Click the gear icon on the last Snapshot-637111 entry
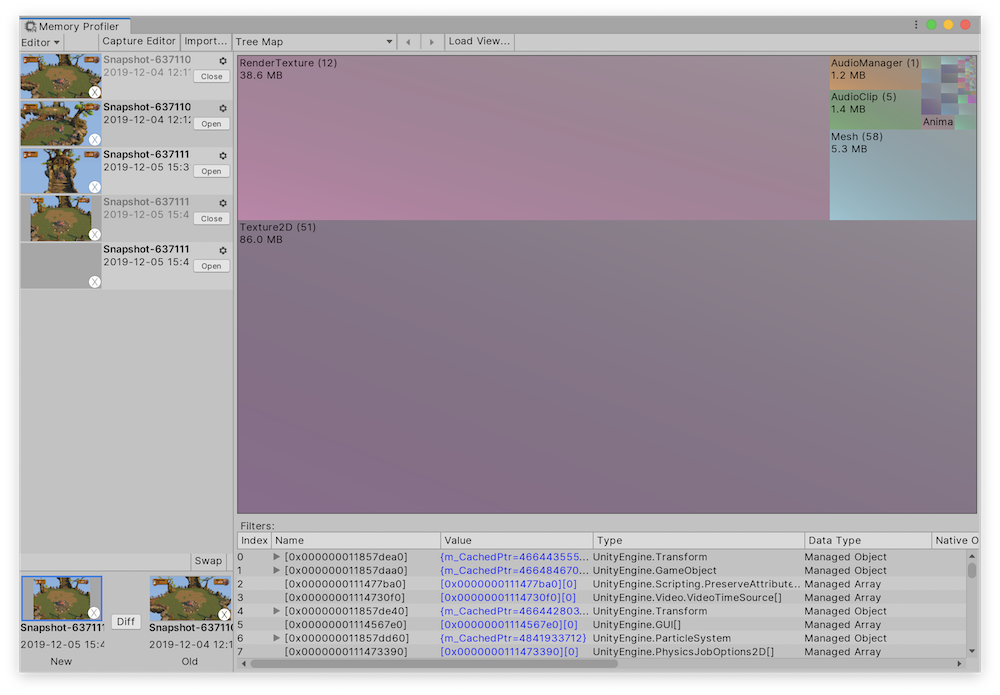This screenshot has height=695, width=1000. click(x=222, y=249)
